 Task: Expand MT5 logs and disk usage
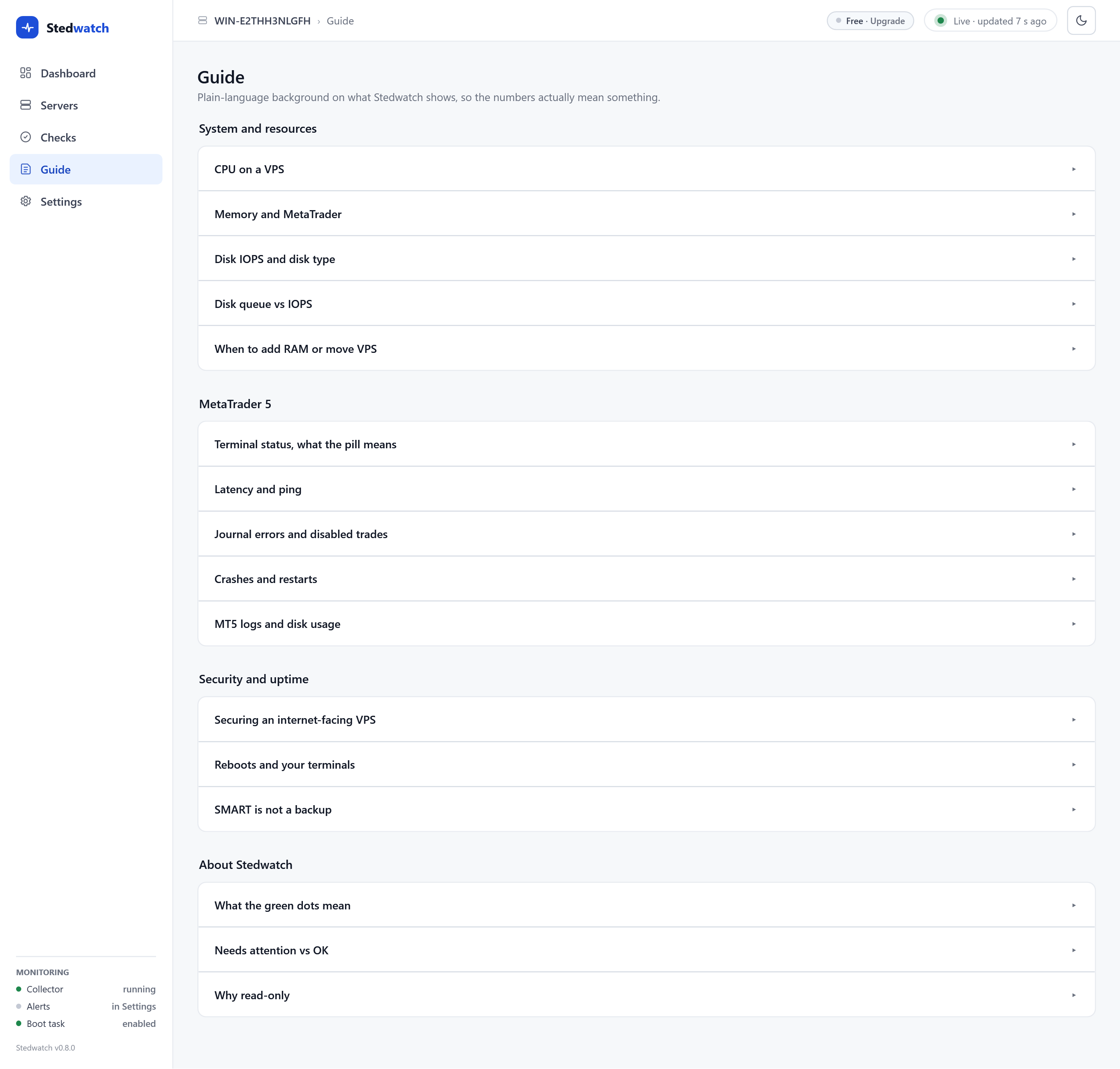coord(646,624)
